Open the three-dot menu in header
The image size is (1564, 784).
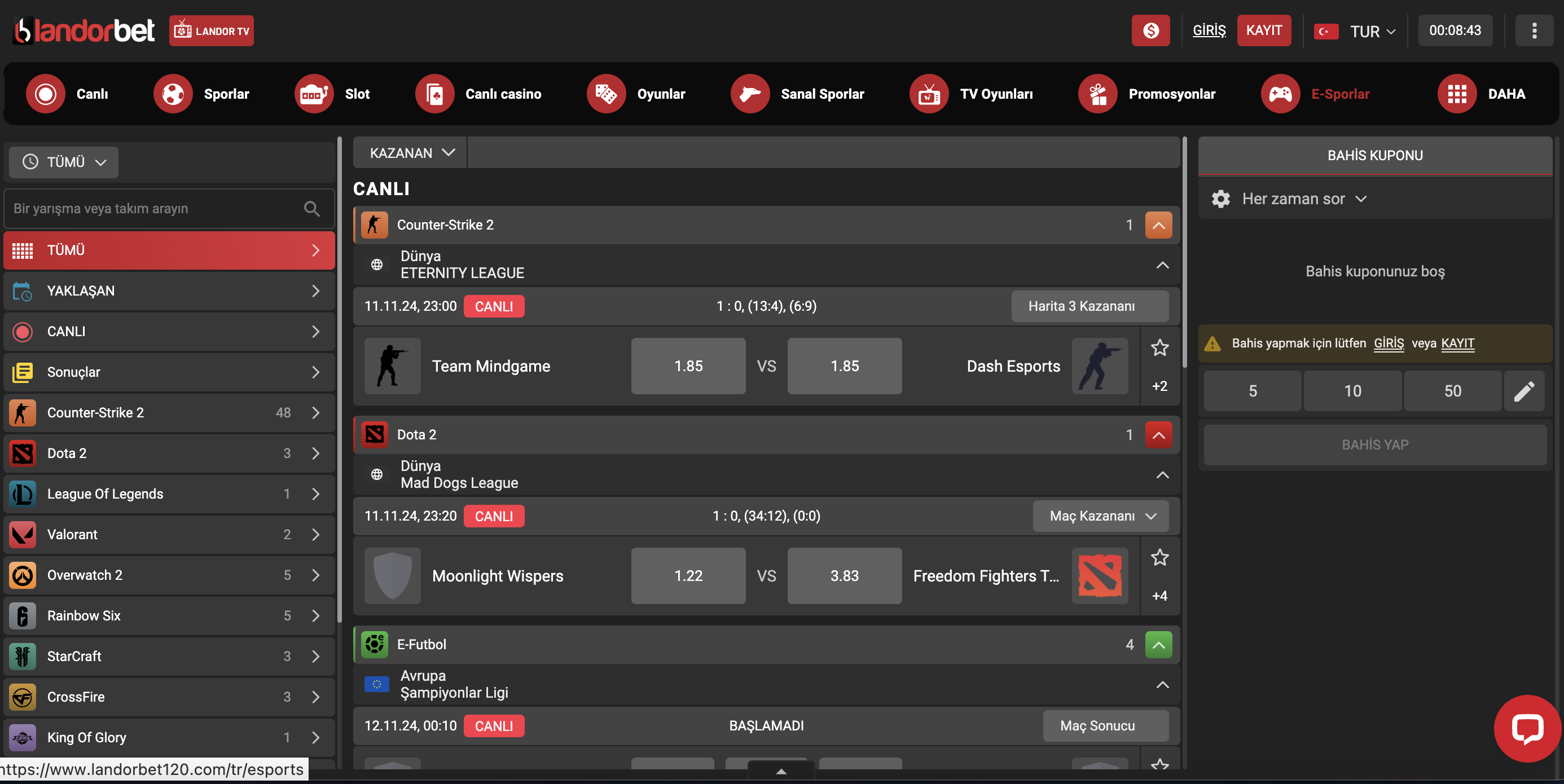[1534, 31]
